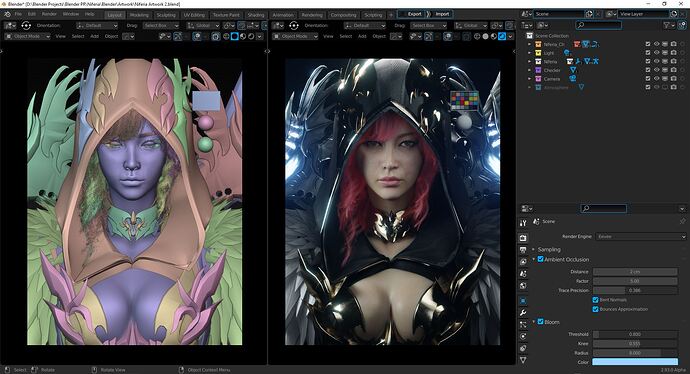Viewport: 690px width, 374px height.
Task: Click the Import button in the top bar
Action: tap(442, 14)
